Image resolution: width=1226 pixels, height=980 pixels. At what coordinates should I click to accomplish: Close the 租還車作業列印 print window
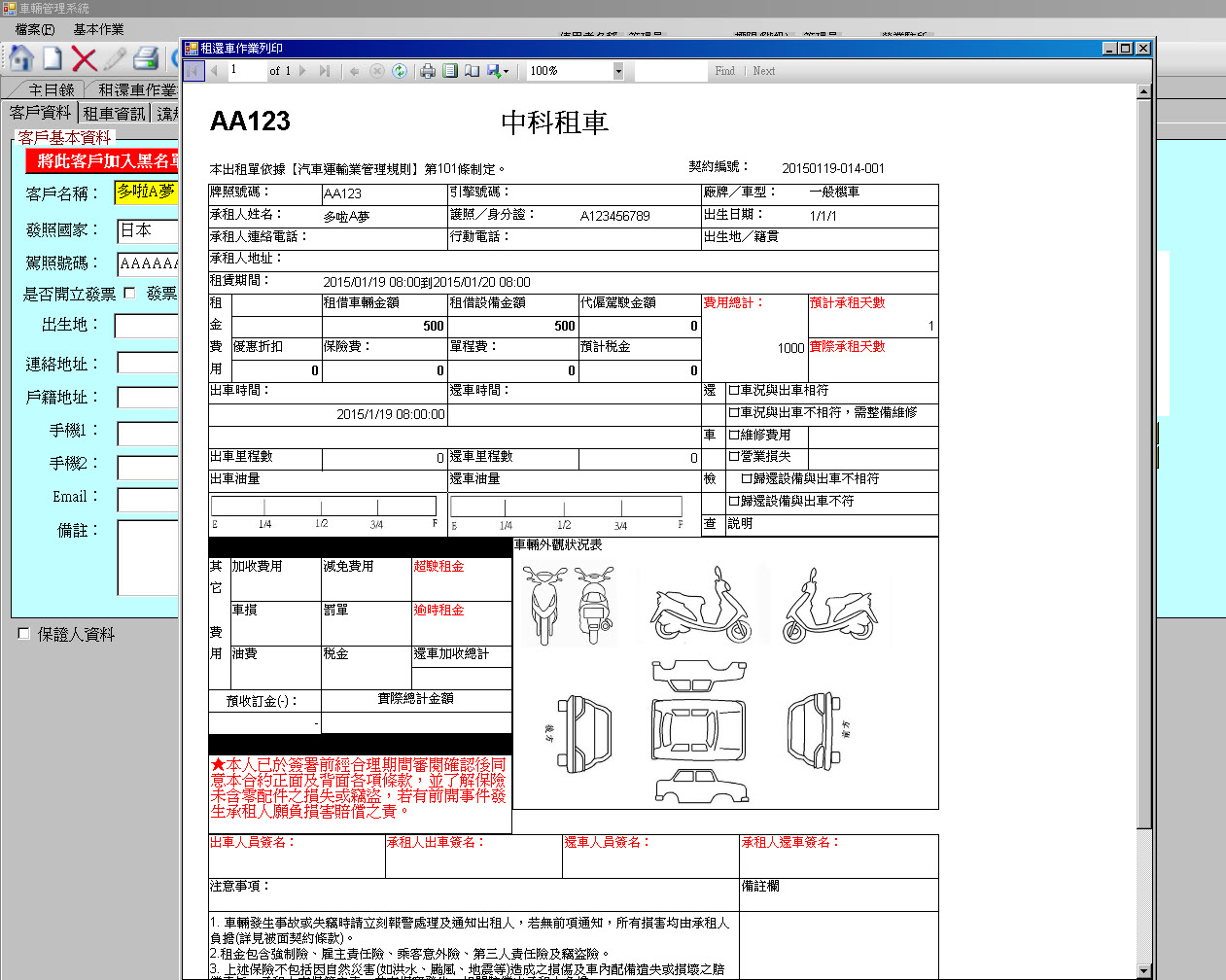tap(1143, 48)
